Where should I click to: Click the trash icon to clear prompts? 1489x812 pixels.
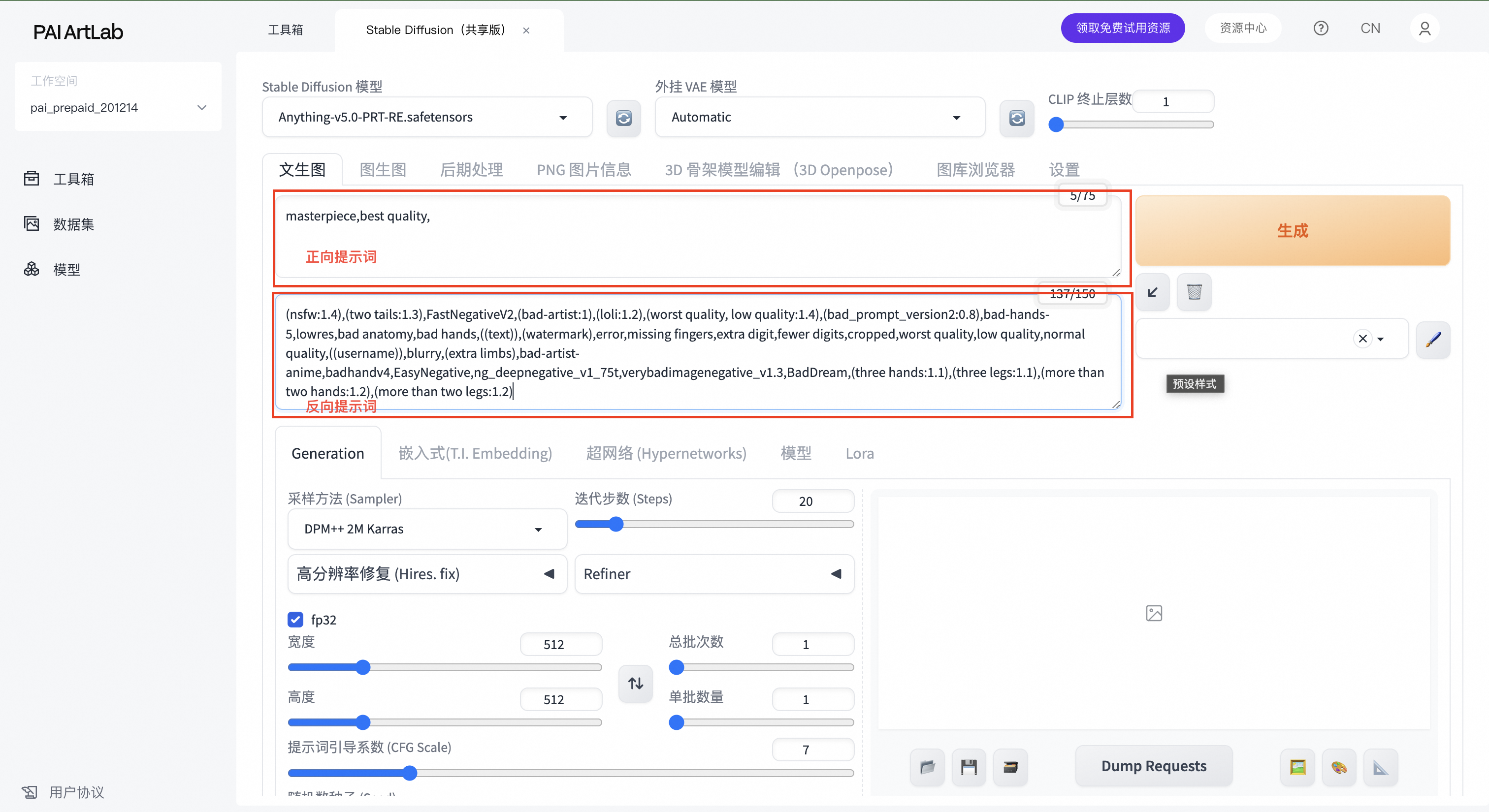point(1194,292)
